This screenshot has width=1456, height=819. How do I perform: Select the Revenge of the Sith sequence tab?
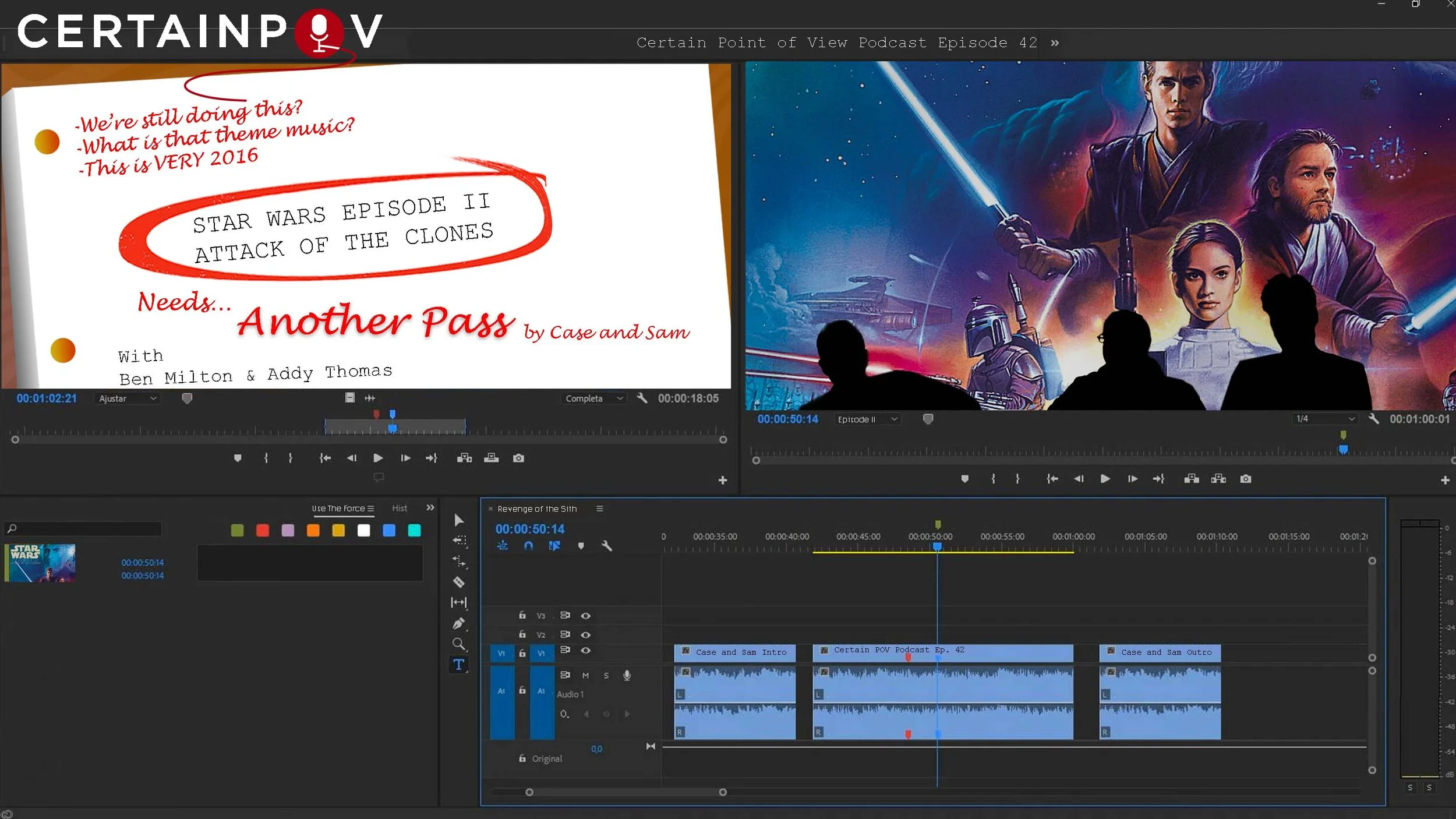click(x=537, y=509)
